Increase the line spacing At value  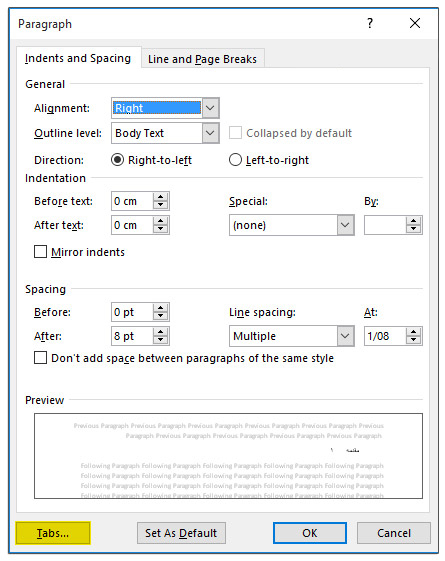[414, 332]
